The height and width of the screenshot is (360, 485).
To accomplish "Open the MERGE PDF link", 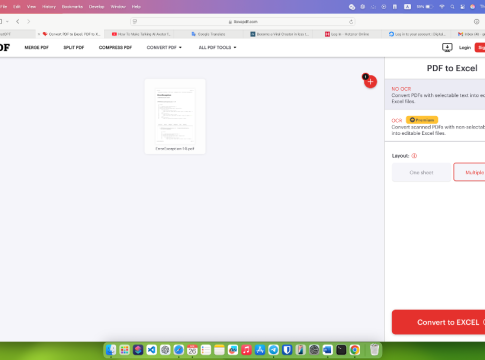I will click(36, 47).
